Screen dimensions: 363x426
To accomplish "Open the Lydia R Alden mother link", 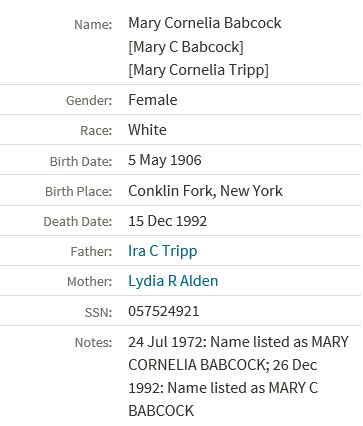I will pos(173,281).
